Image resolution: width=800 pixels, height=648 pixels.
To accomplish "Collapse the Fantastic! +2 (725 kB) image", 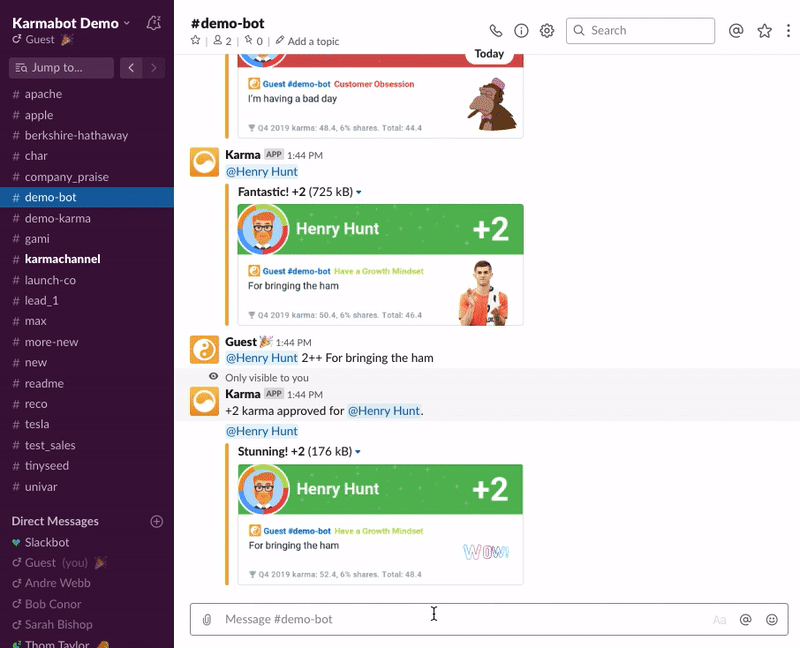I will (x=359, y=192).
